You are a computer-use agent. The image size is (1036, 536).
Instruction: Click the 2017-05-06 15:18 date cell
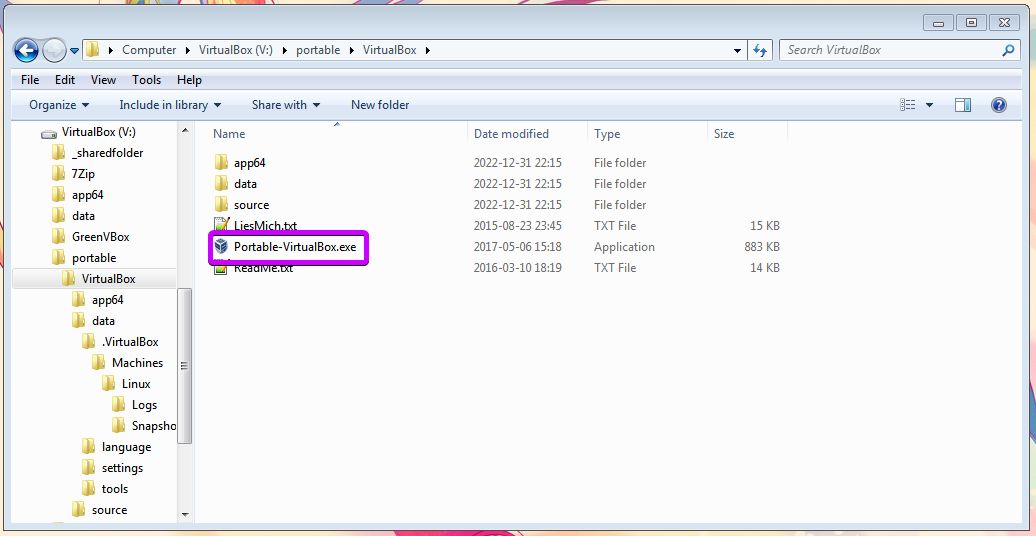pyautogui.click(x=517, y=247)
